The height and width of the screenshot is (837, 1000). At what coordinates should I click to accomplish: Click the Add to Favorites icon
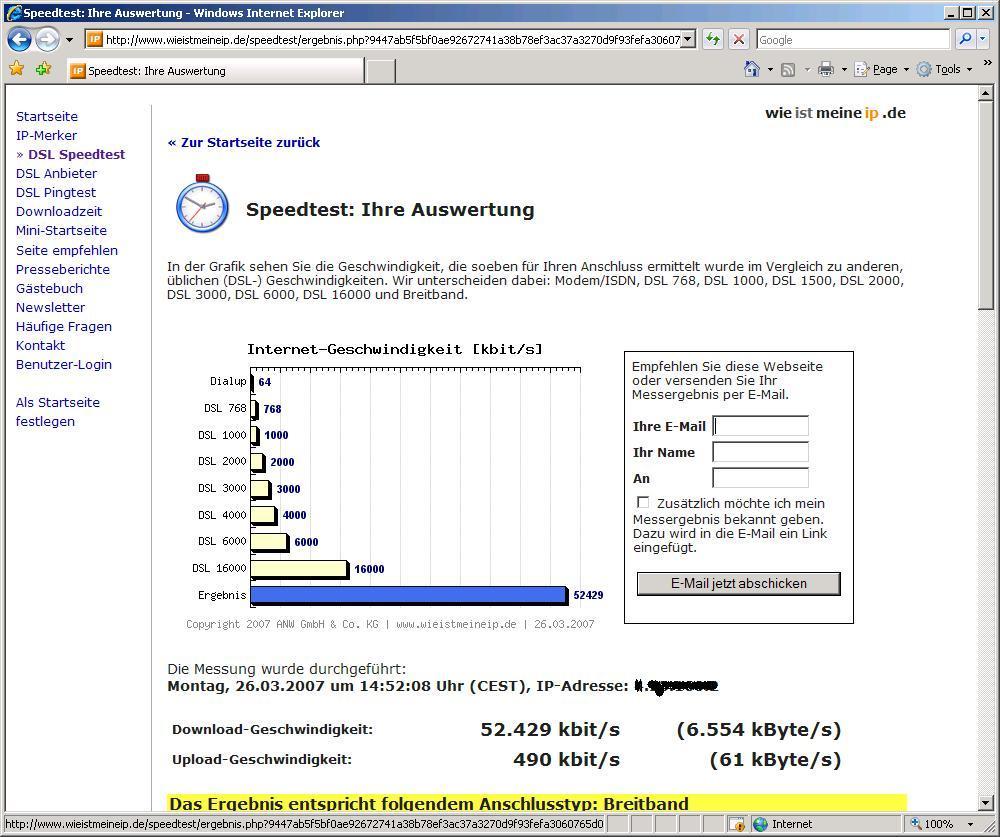tap(43, 69)
